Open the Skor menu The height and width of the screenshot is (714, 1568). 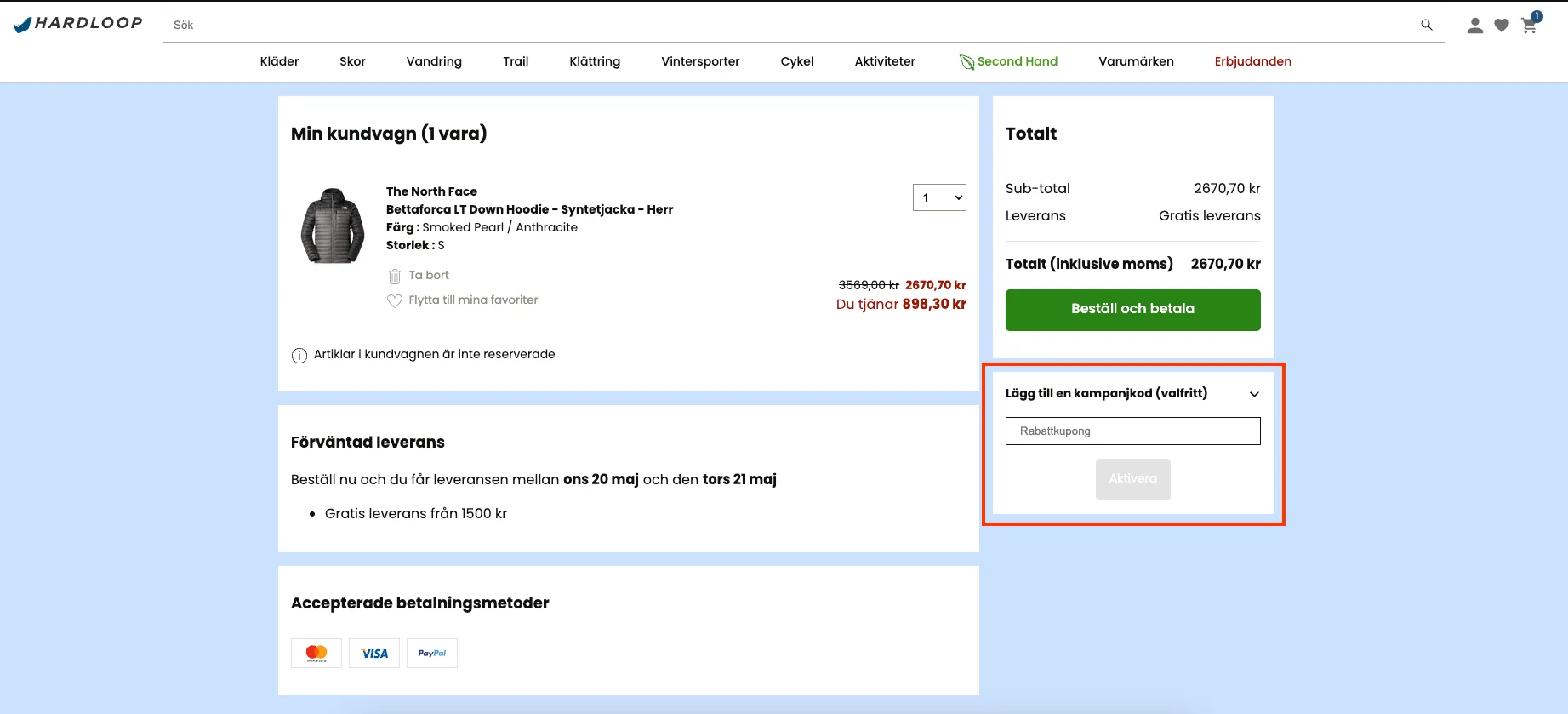pos(352,61)
